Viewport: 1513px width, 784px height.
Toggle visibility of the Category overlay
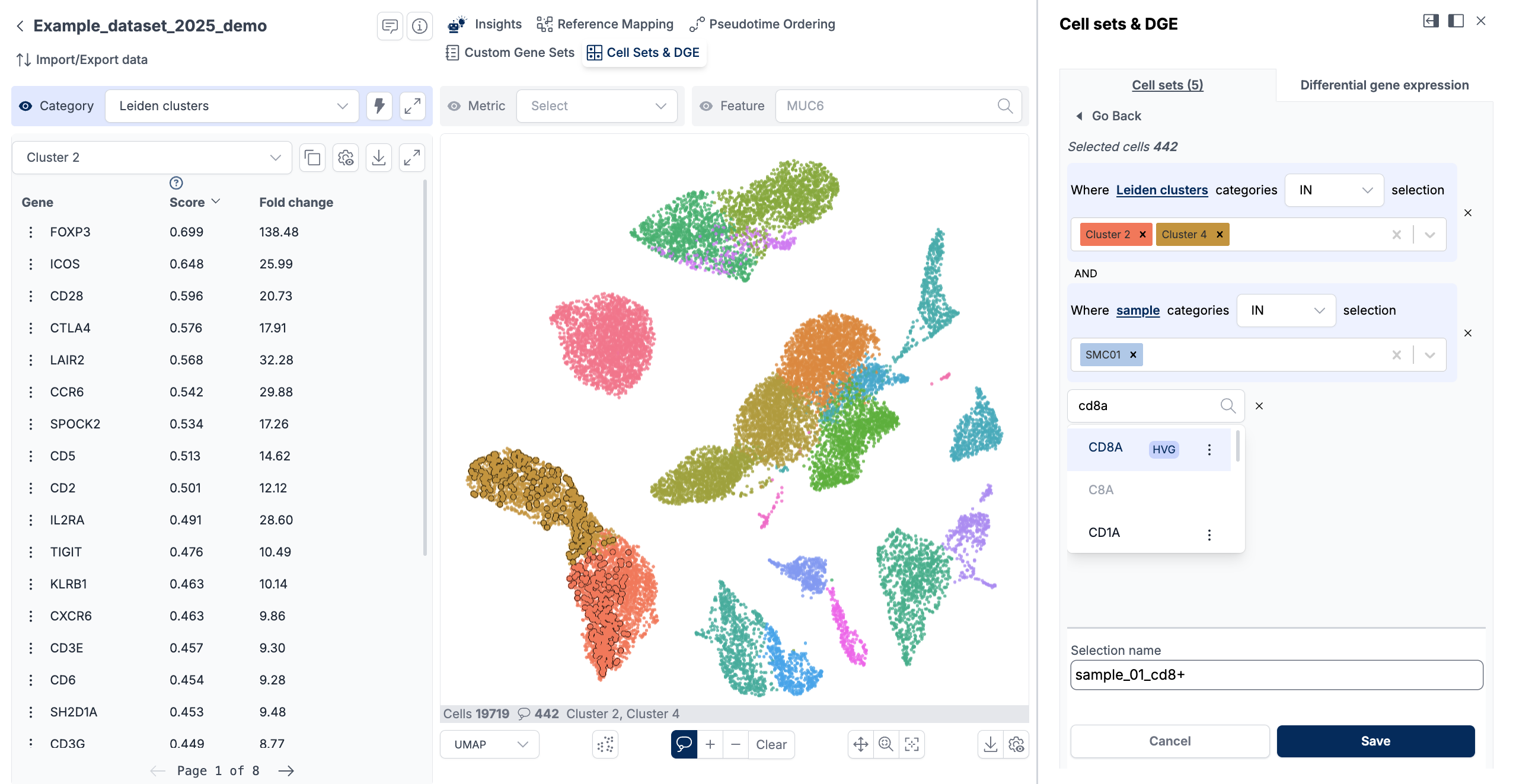click(25, 105)
